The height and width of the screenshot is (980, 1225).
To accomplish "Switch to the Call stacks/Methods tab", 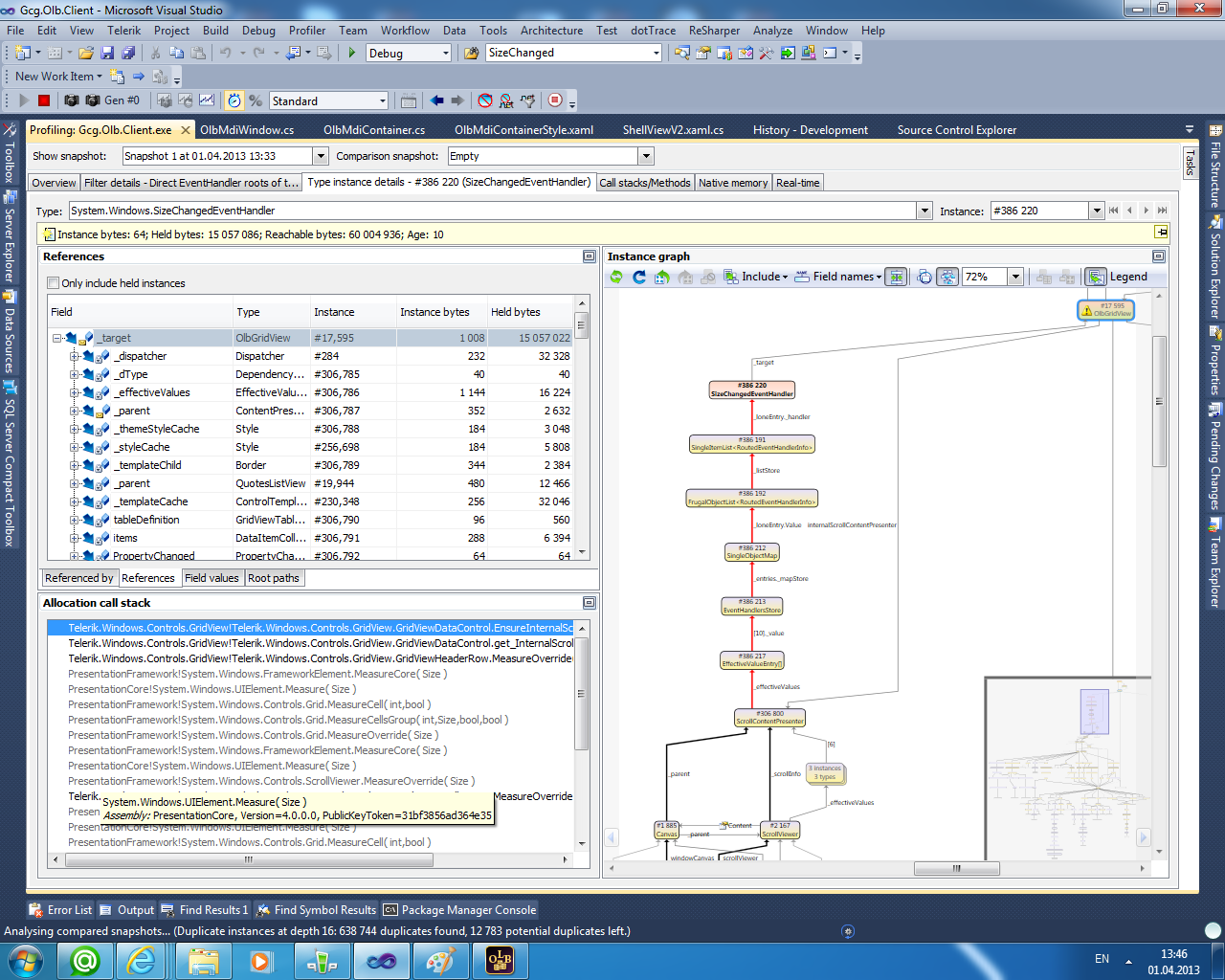I will tap(644, 183).
